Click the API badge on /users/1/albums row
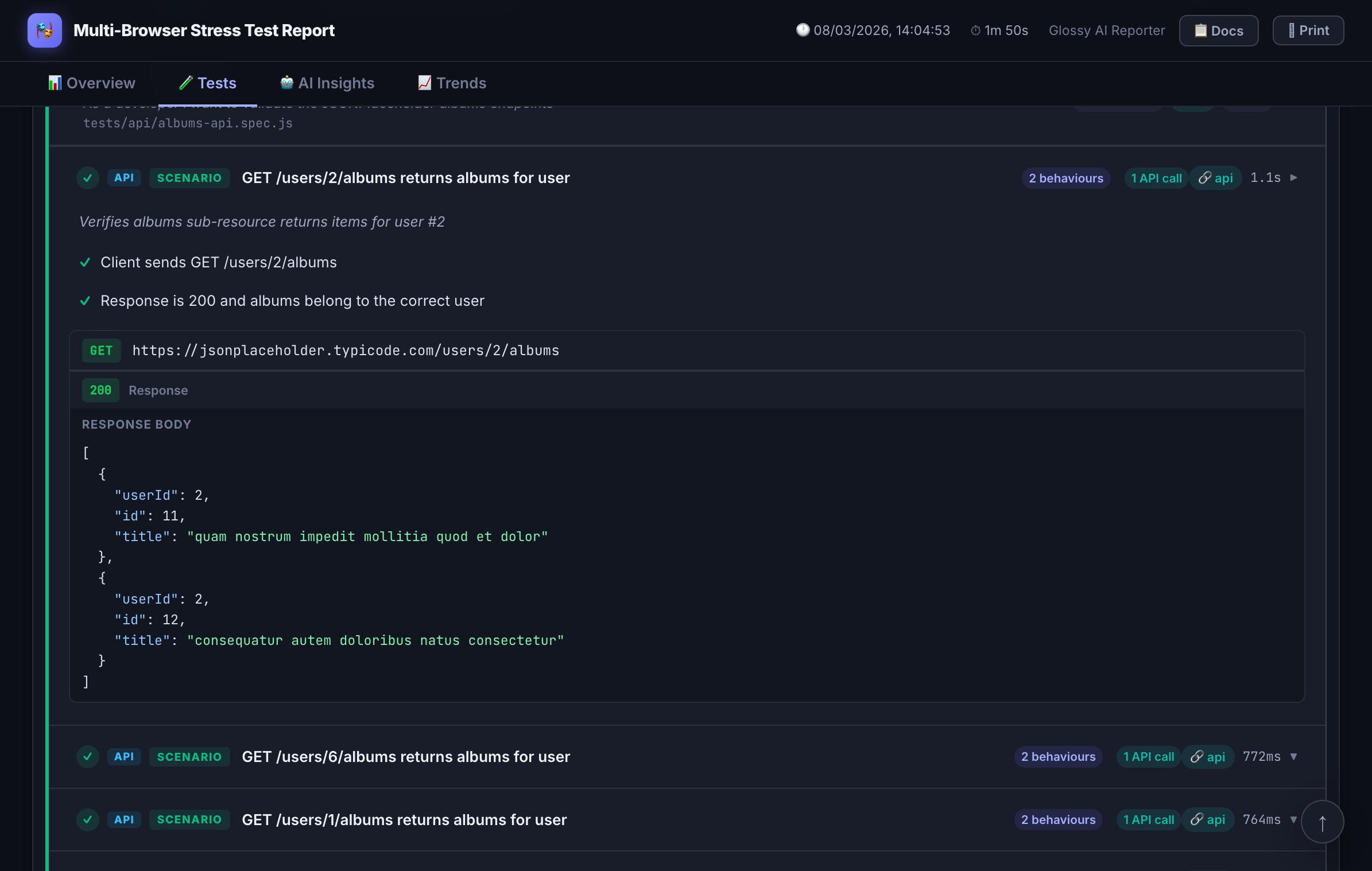The image size is (1372, 871). coord(124,819)
